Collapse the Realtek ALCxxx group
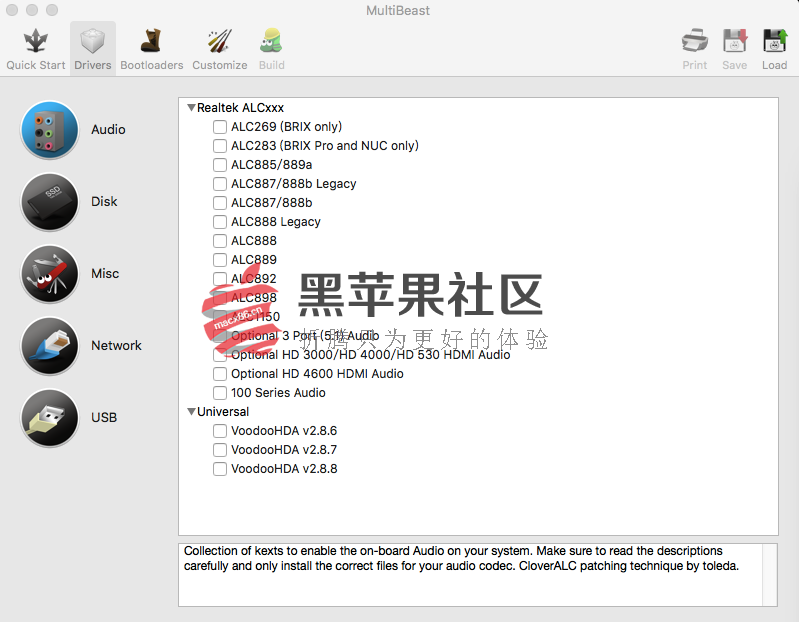 click(191, 107)
